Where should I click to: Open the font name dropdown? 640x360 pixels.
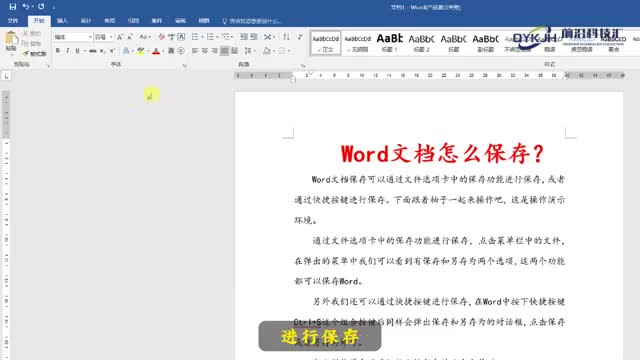pyautogui.click(x=90, y=37)
